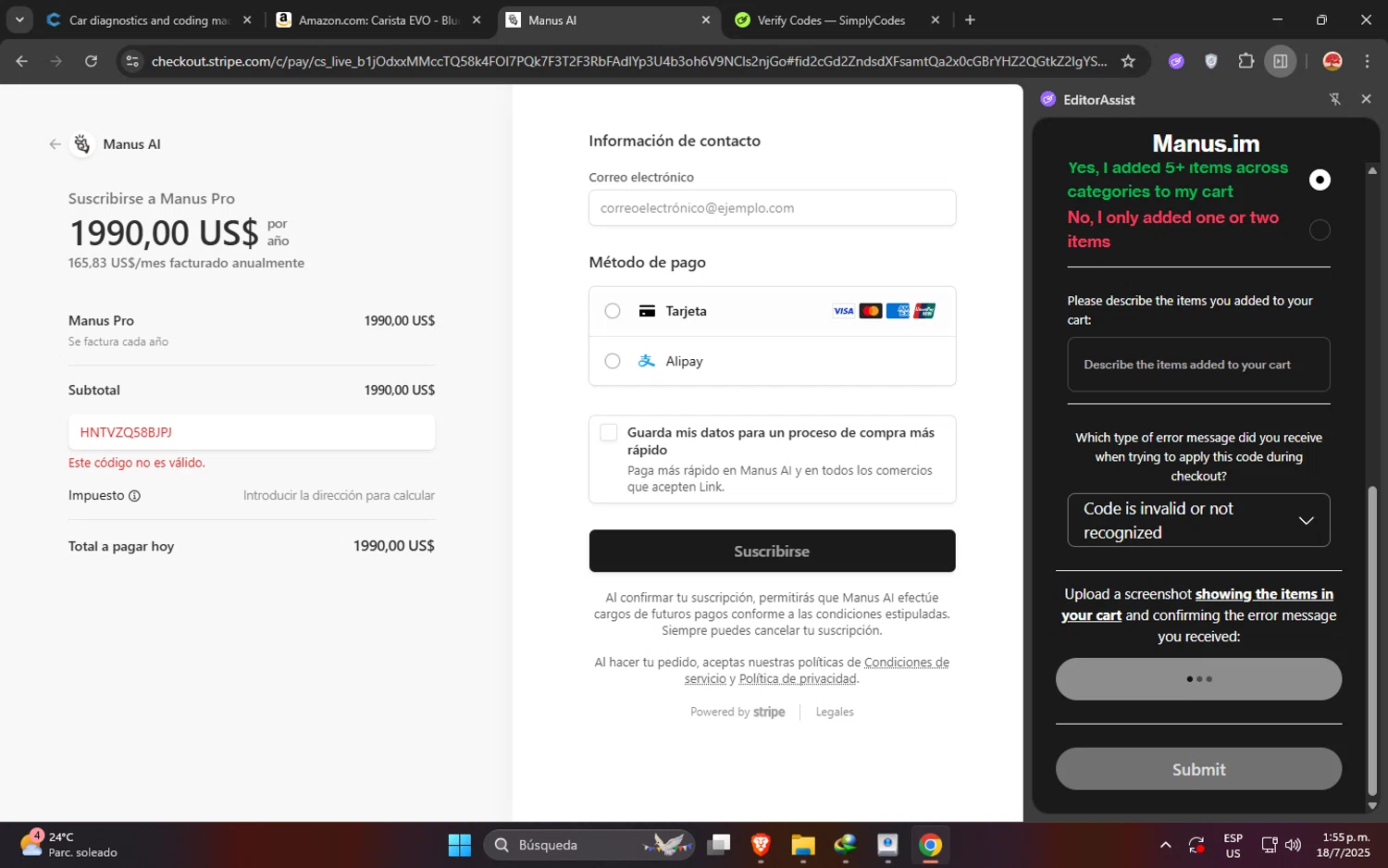The image size is (1388, 868).
Task: Check Guarda mis datos checkbox
Action: pyautogui.click(x=608, y=433)
